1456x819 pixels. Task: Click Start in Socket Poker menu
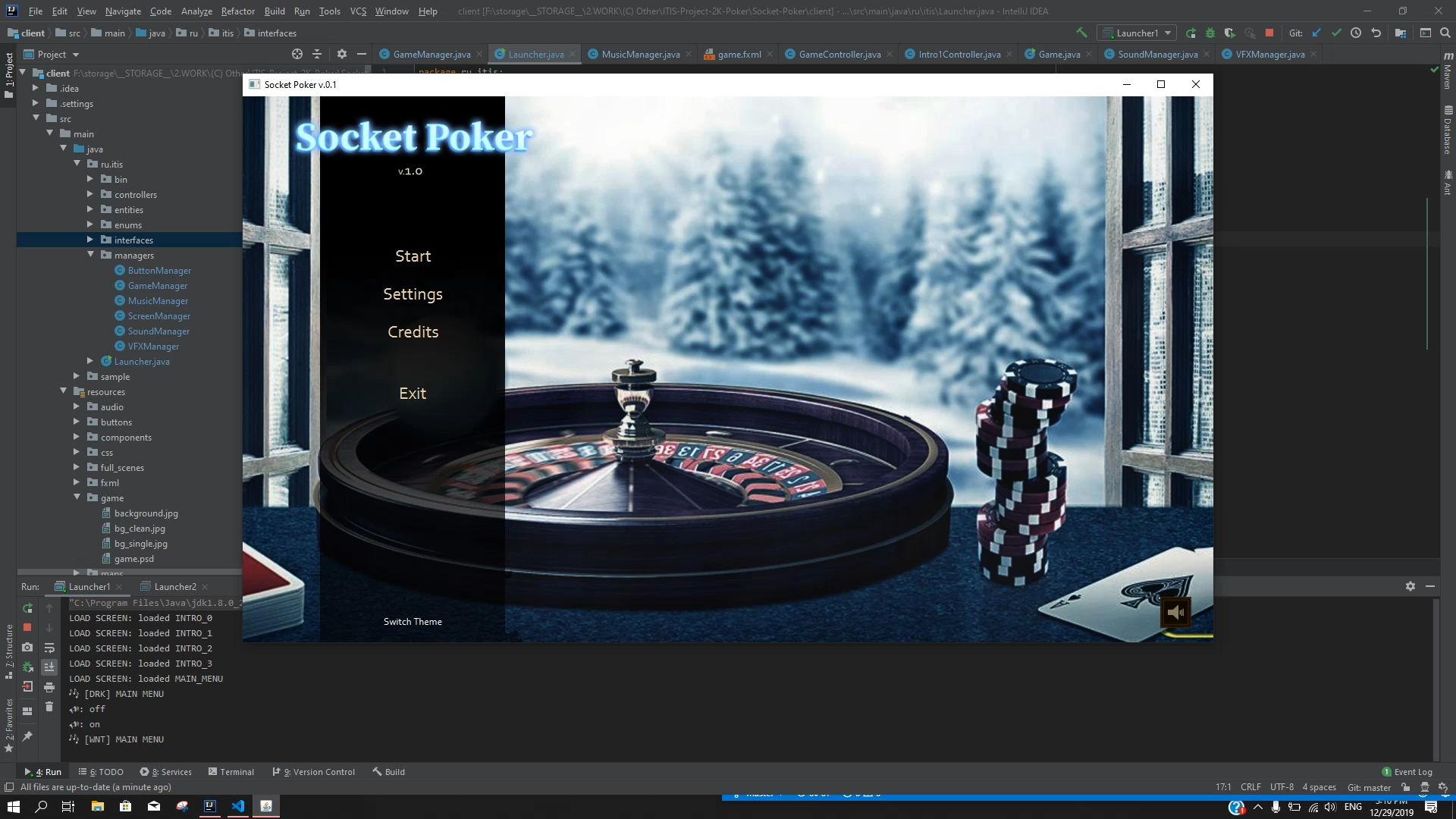(x=413, y=256)
